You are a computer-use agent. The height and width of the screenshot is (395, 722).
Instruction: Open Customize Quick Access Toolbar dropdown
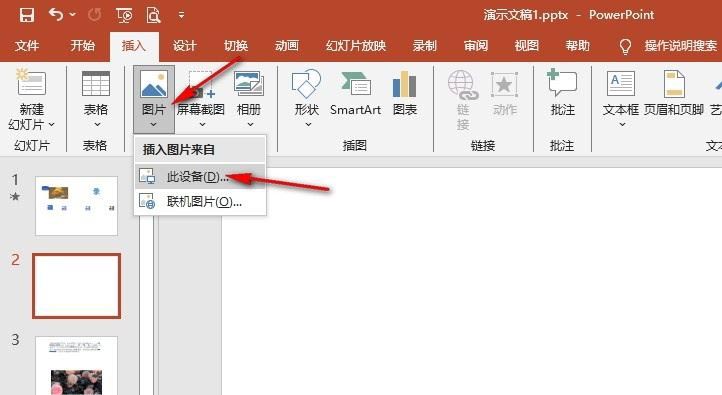click(x=181, y=15)
